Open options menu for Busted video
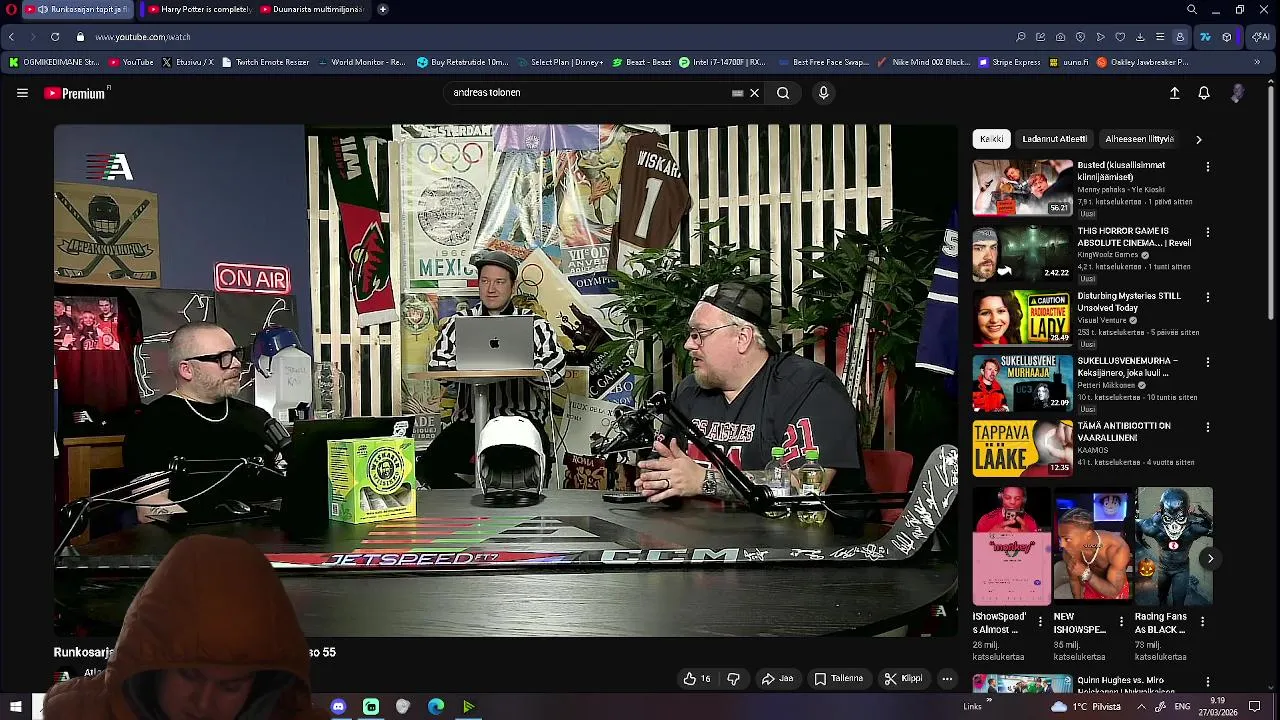The height and width of the screenshot is (720, 1280). 1208,167
